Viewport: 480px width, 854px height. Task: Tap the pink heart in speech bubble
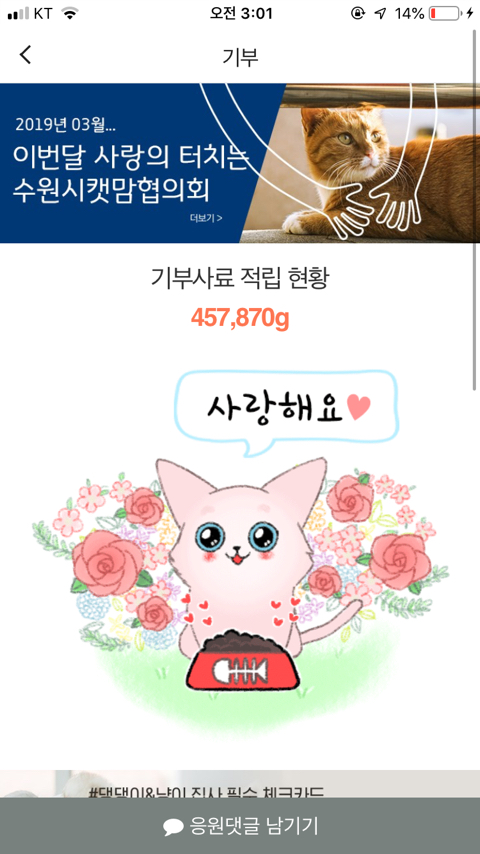click(359, 408)
